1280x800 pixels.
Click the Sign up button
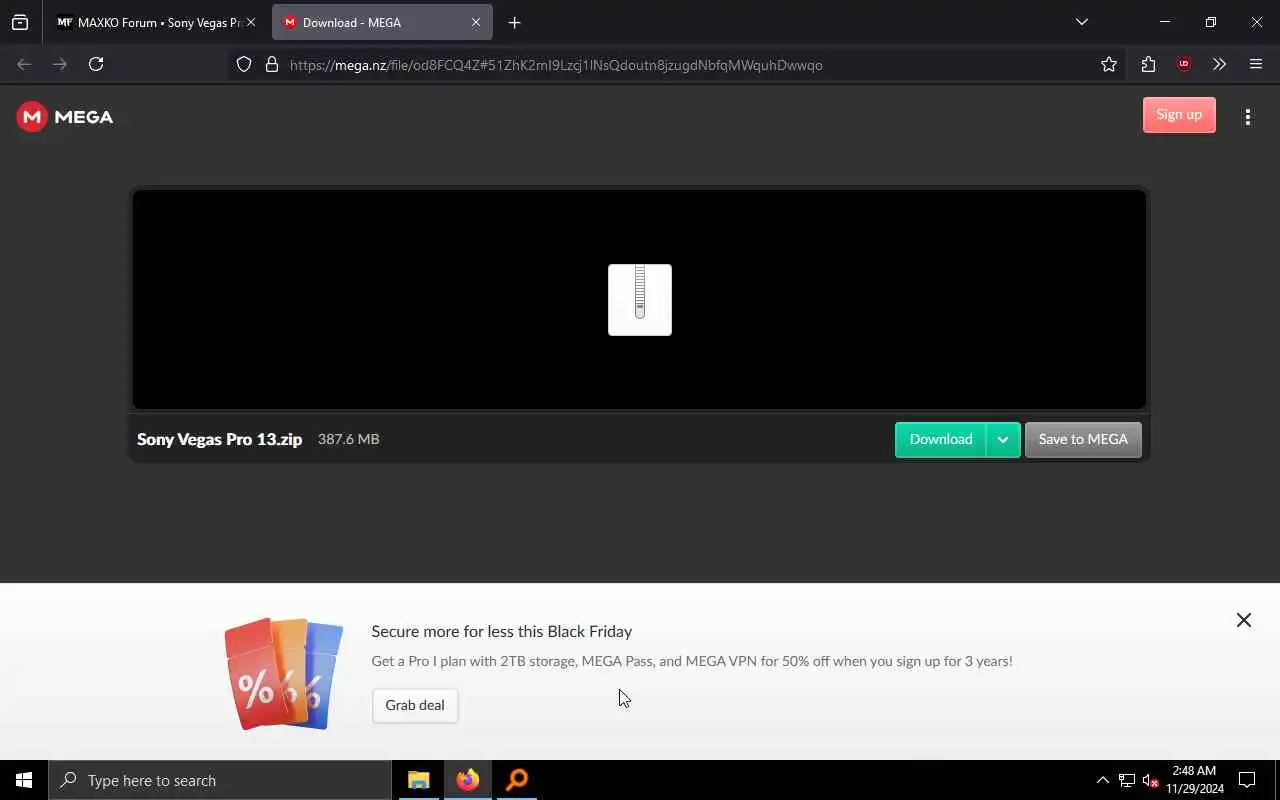[x=1179, y=115]
